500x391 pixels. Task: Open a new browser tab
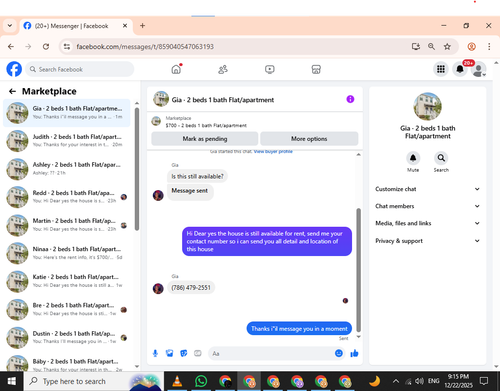[142, 26]
